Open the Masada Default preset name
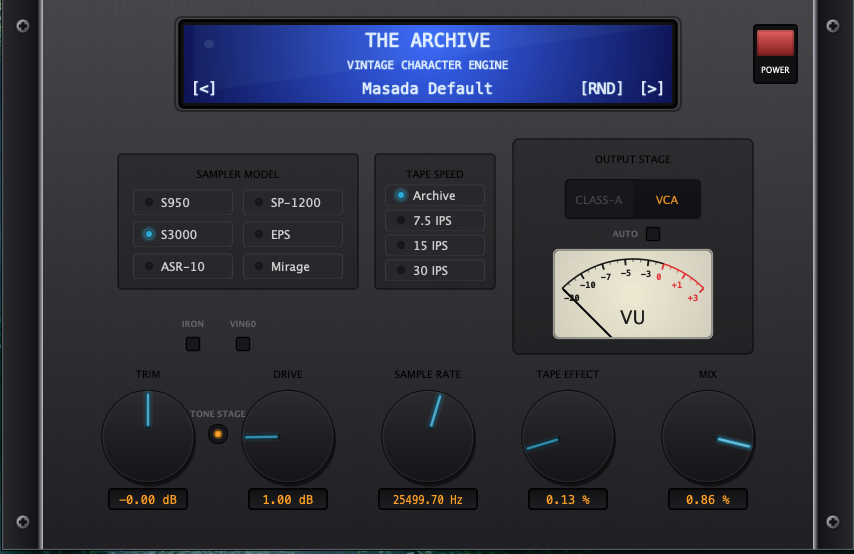The image size is (854, 554). pyautogui.click(x=427, y=88)
